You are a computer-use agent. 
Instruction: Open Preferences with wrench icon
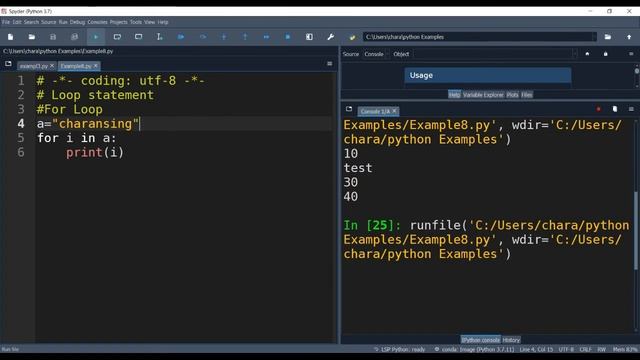(x=331, y=37)
